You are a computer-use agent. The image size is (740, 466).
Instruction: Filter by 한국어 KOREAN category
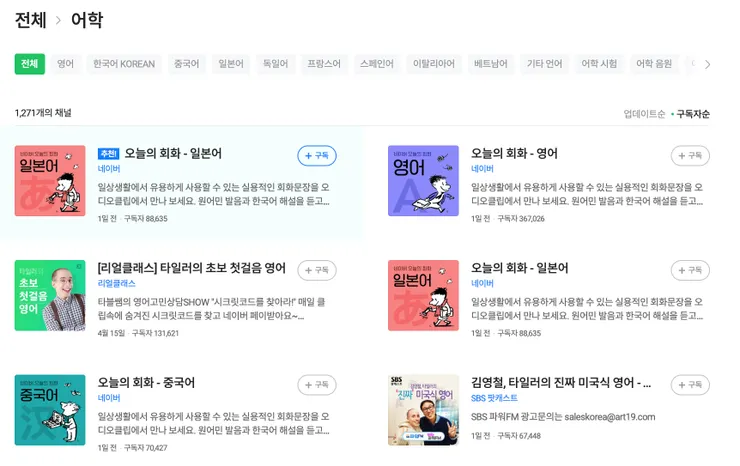(124, 64)
